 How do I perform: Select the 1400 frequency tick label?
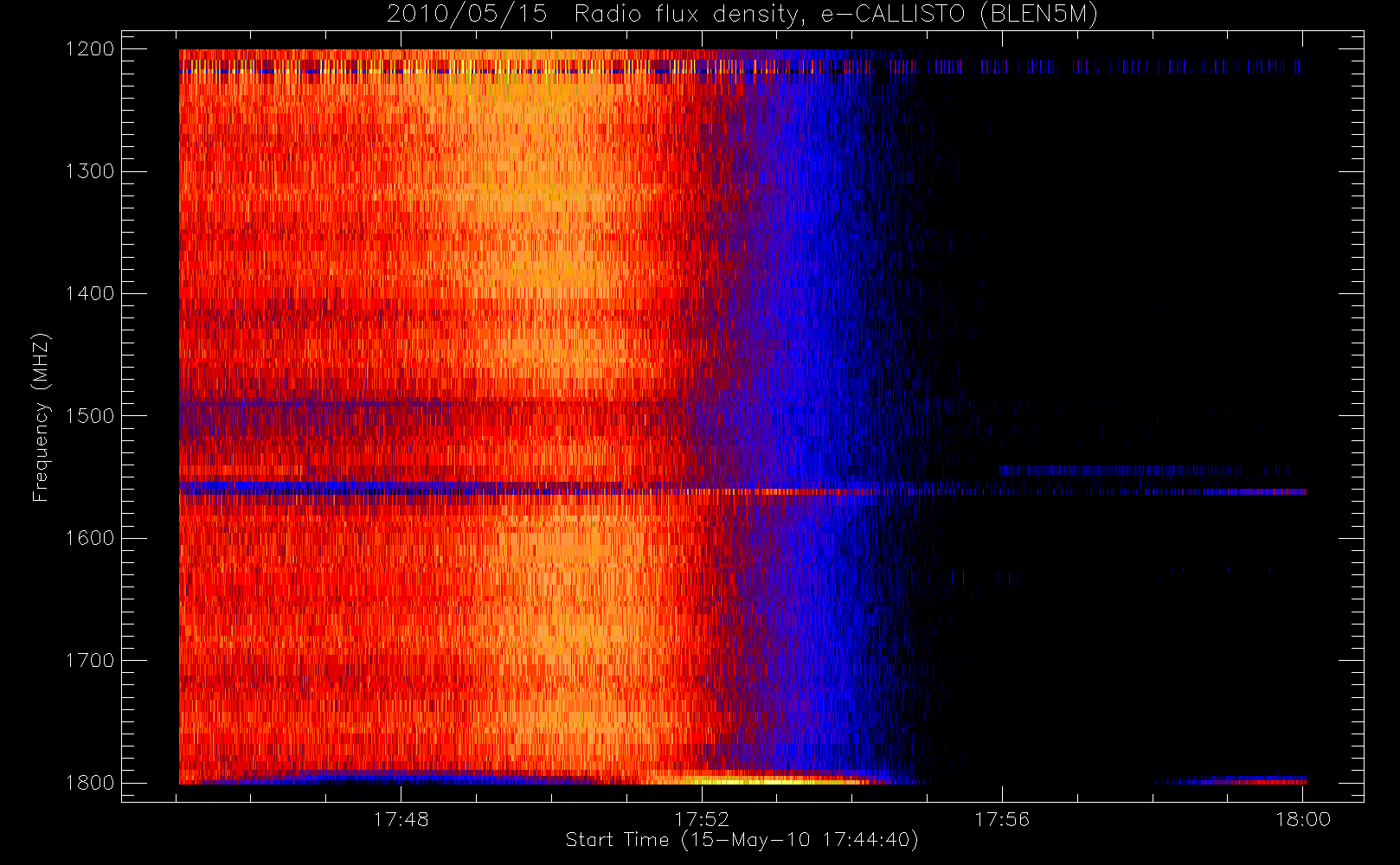tap(90, 294)
